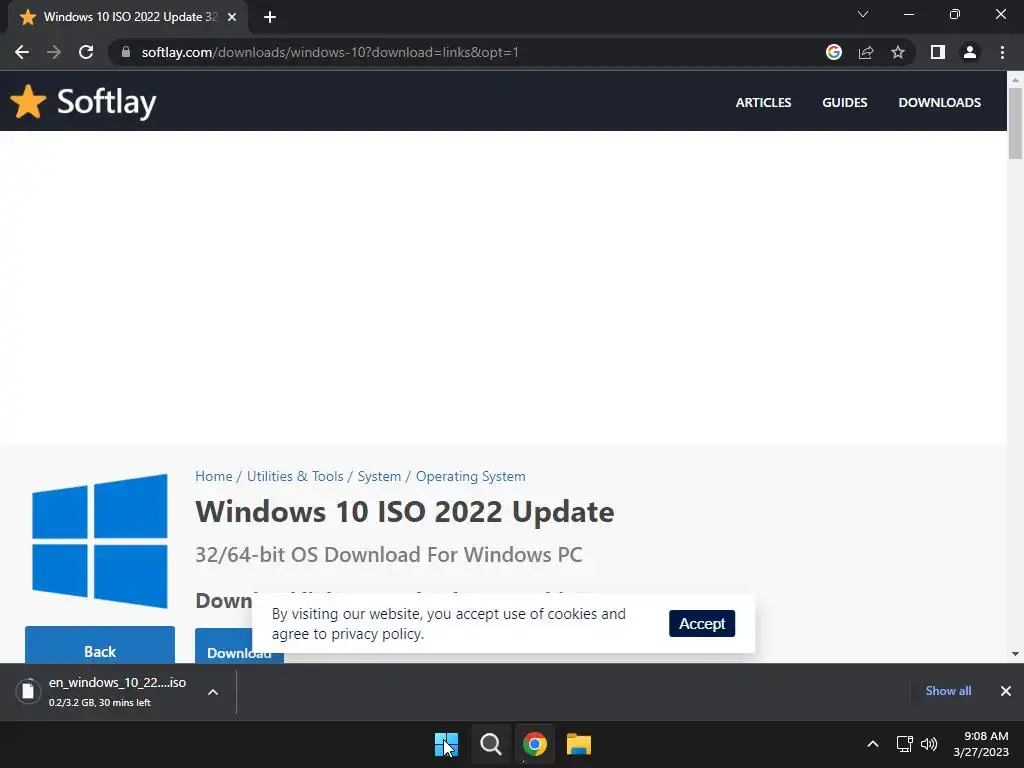Viewport: 1024px width, 768px height.
Task: Click the network tray icon
Action: [x=904, y=744]
